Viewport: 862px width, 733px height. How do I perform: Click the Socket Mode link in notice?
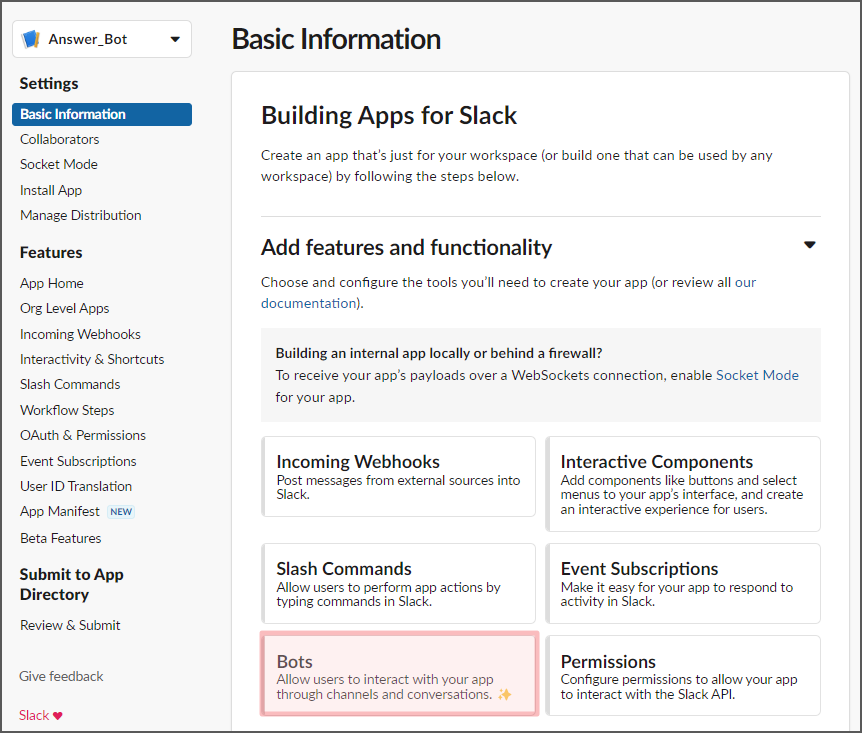tap(757, 376)
